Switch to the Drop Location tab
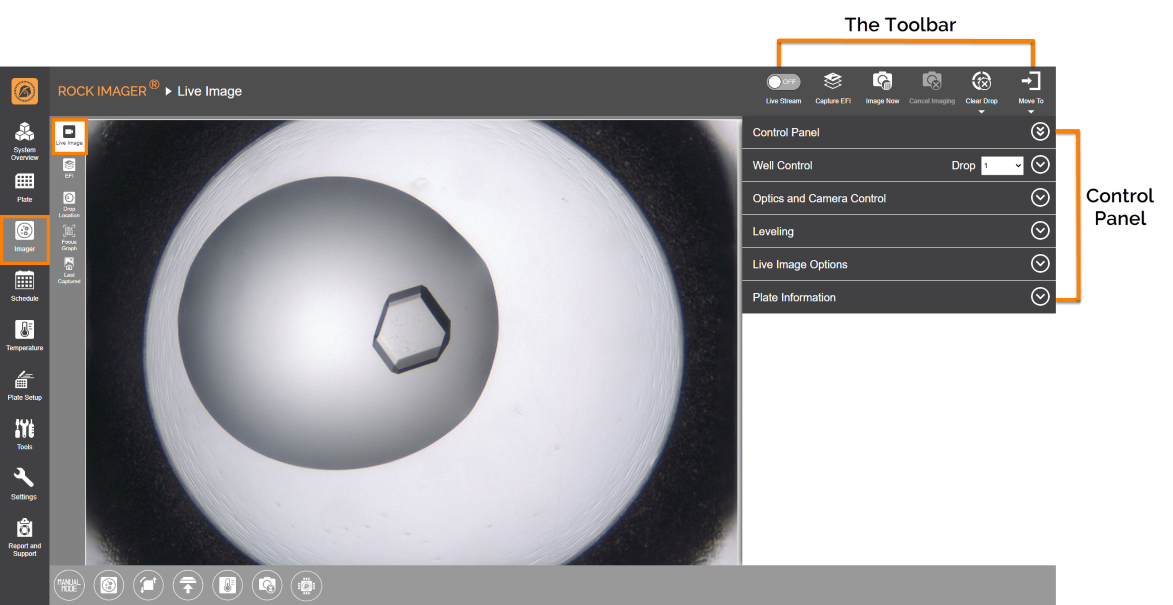The image size is (1173, 605). click(x=69, y=203)
